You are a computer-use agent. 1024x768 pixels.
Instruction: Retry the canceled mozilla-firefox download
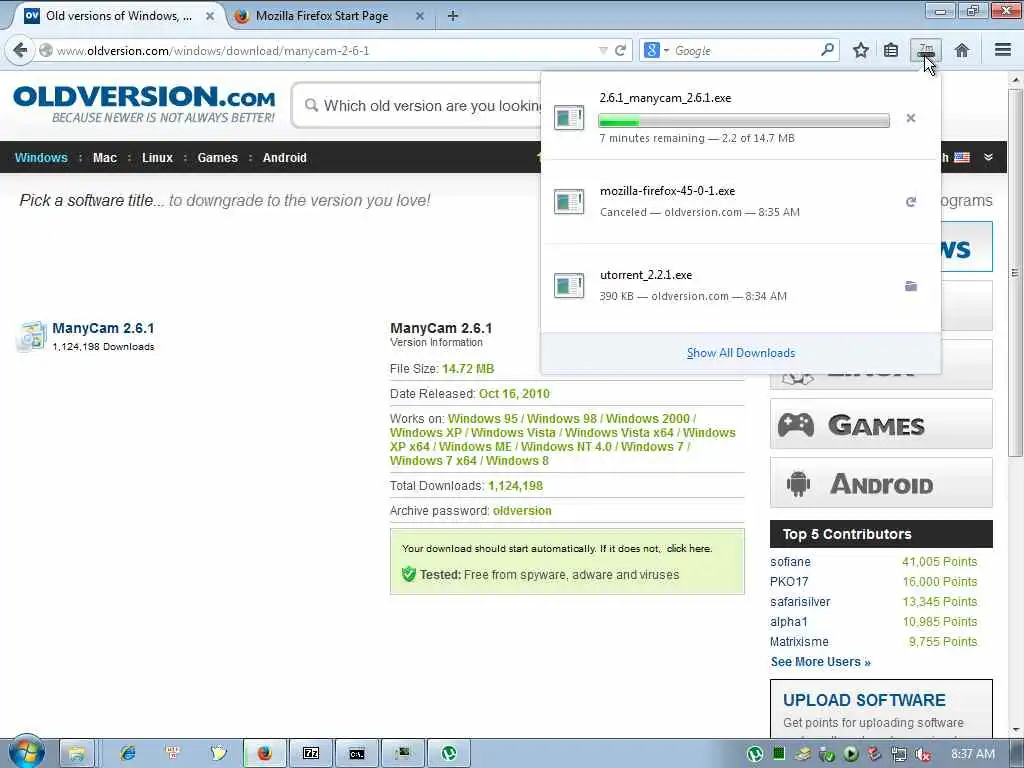tap(910, 202)
